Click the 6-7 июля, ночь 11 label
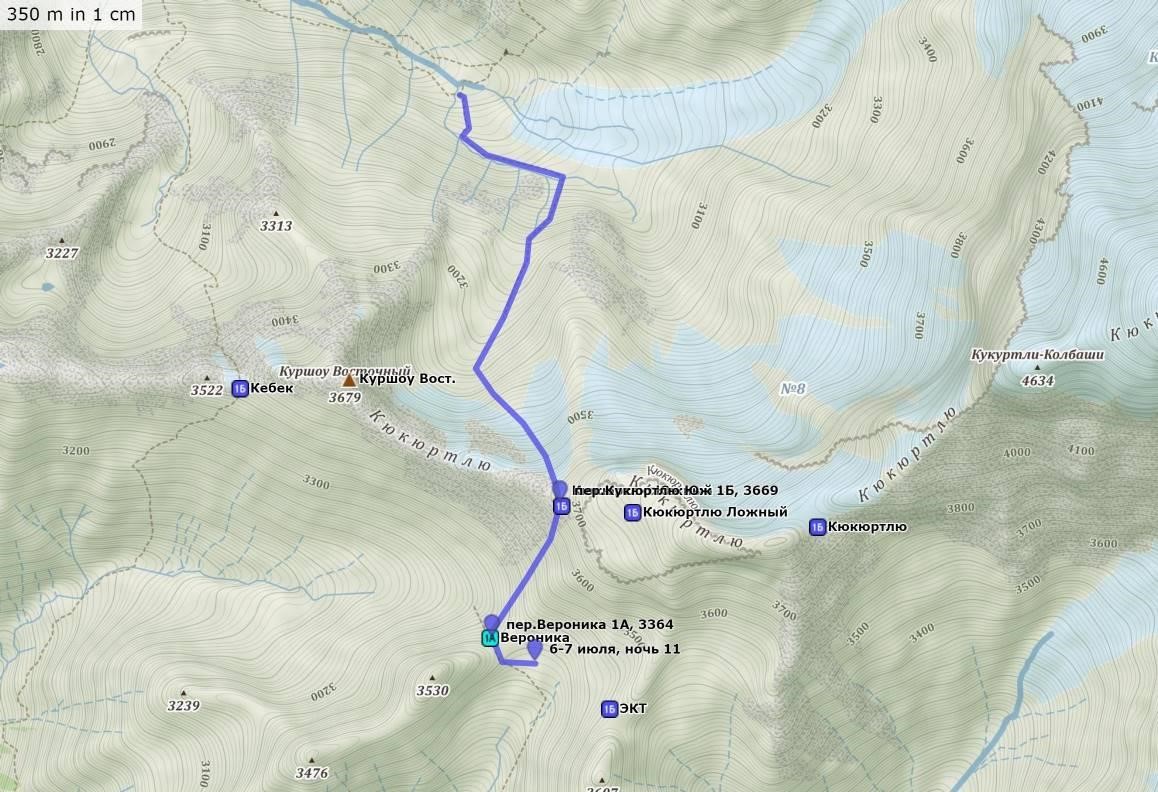This screenshot has width=1158, height=792. [x=614, y=649]
